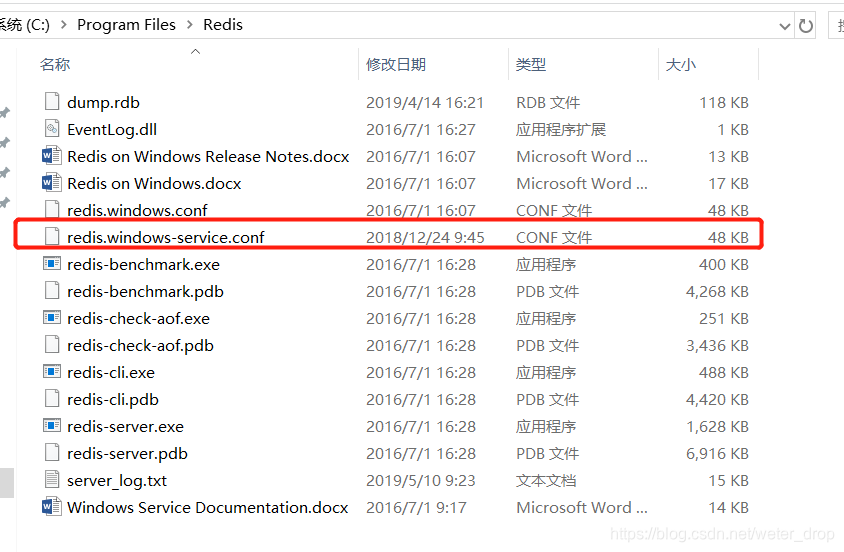Select redis-check-aof.pdb file name
This screenshot has width=844, height=552.
(x=140, y=345)
